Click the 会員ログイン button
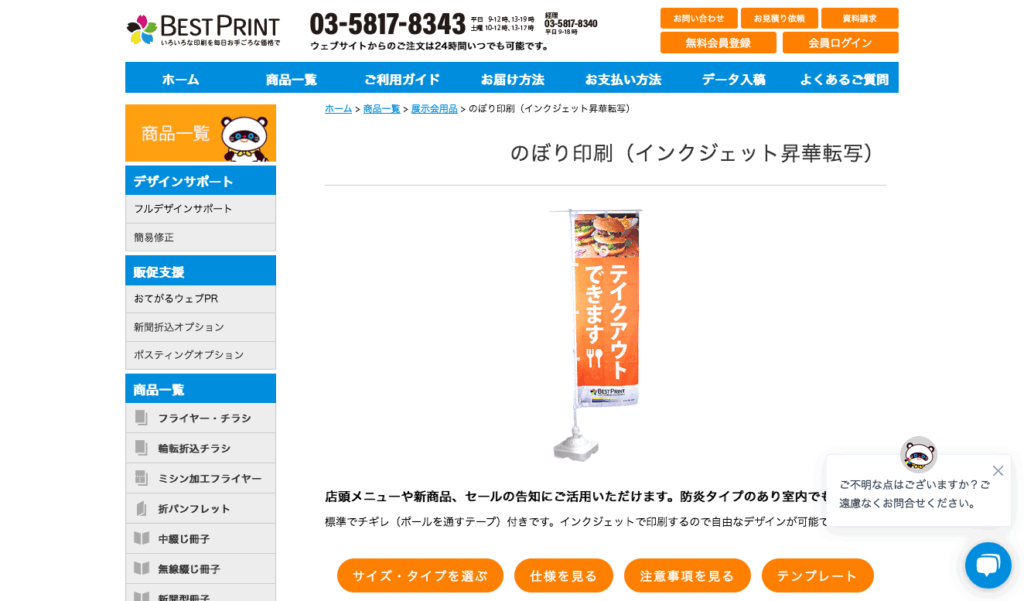The image size is (1024, 601). point(840,43)
